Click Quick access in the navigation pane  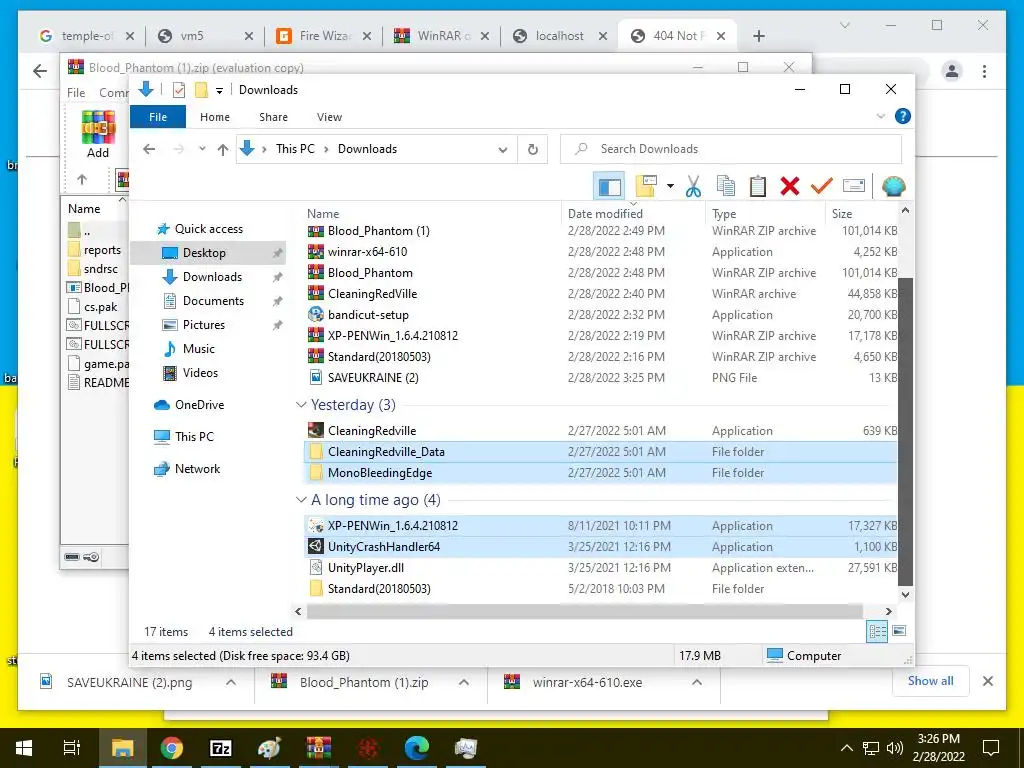point(208,229)
